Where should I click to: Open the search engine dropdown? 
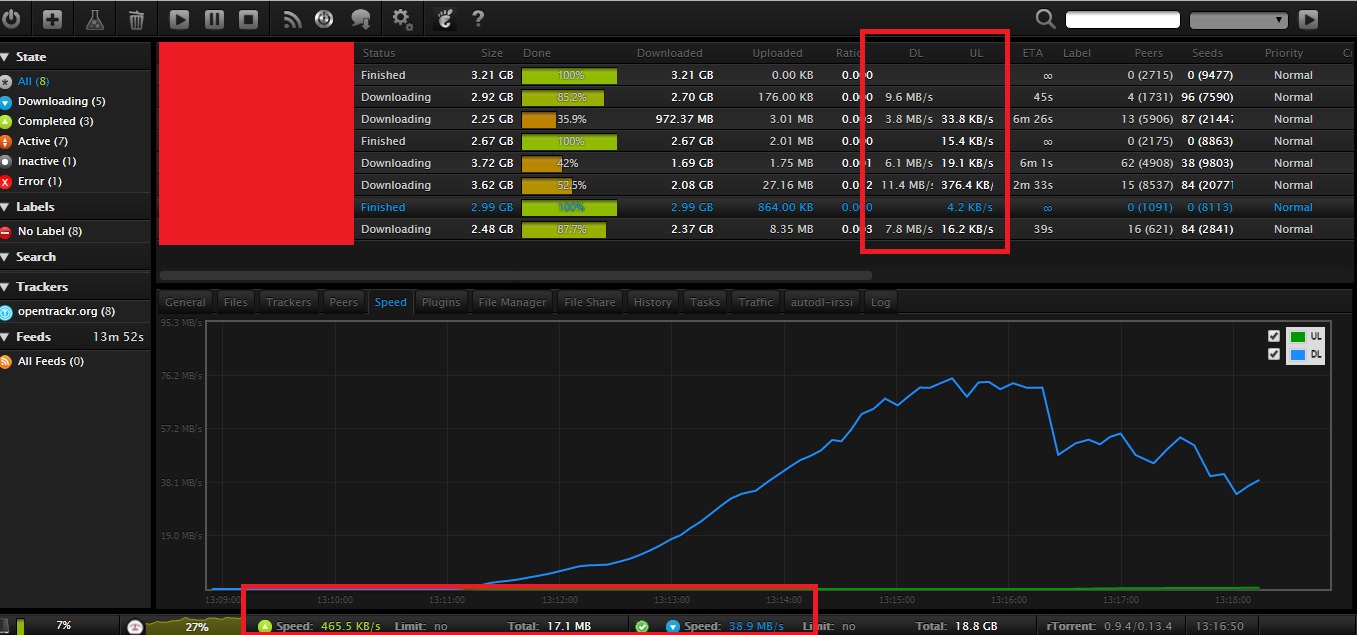point(1238,20)
